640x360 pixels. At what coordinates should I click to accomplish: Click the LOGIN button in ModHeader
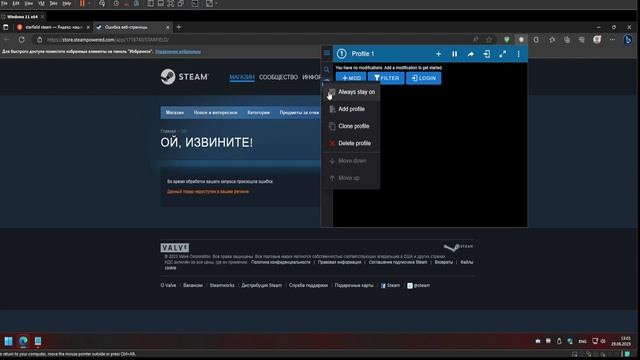pos(423,78)
